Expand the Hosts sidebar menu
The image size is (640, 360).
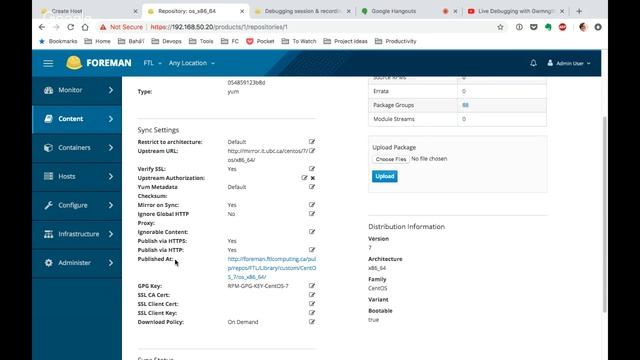pyautogui.click(x=77, y=176)
